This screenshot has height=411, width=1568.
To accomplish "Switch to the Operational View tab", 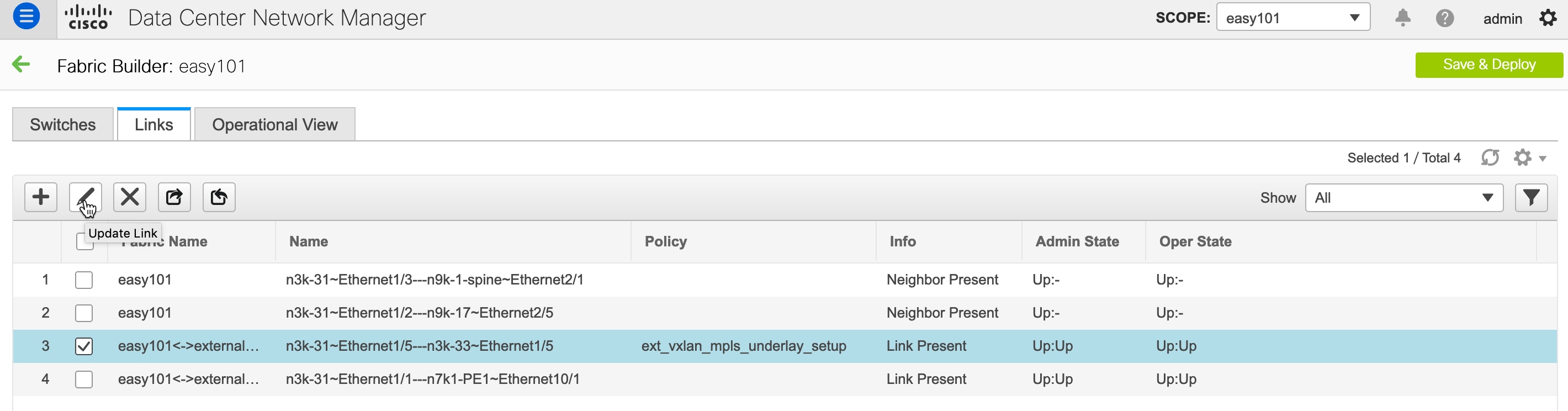I will (274, 125).
